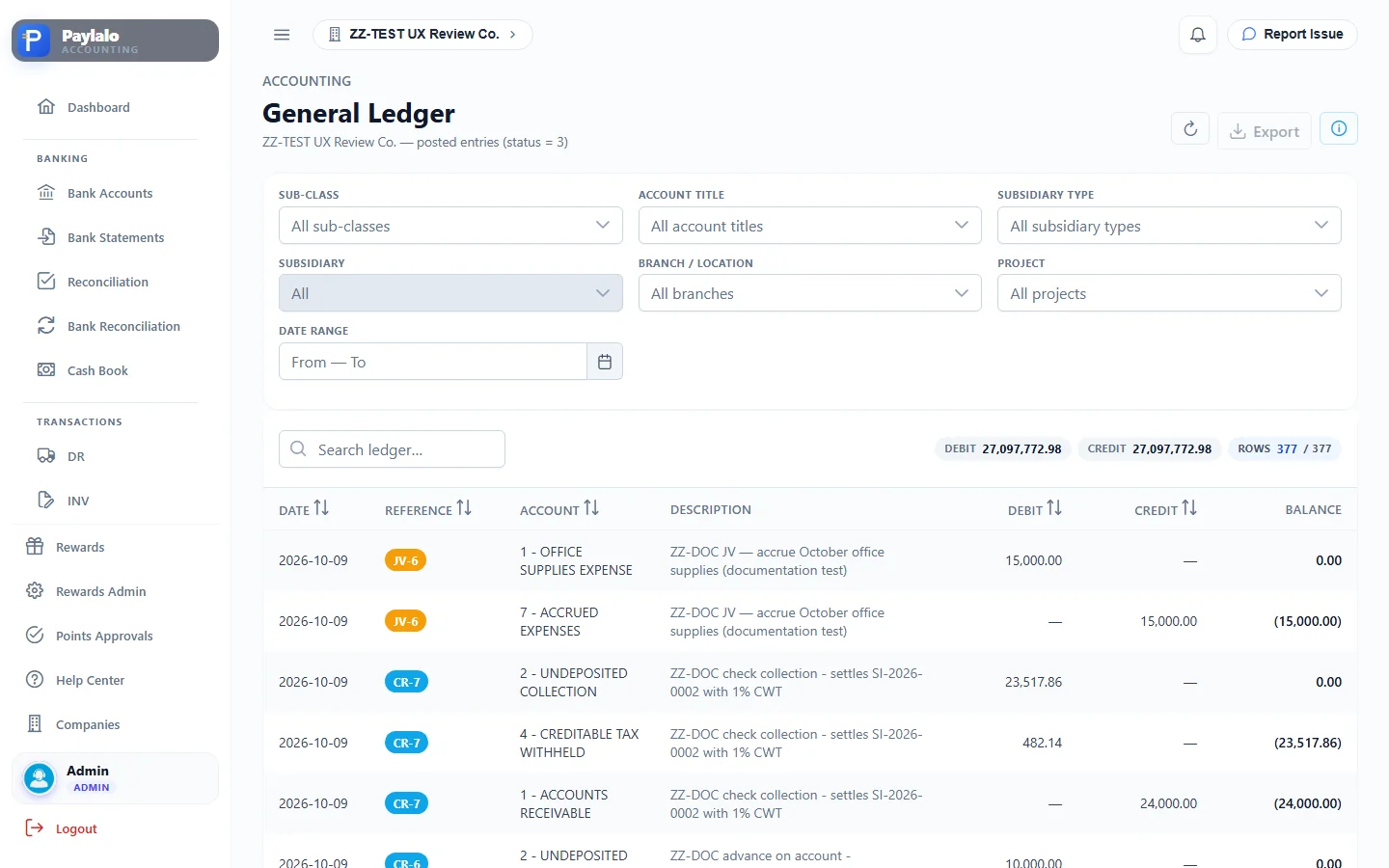This screenshot has height=868, width=1389.
Task: Open the ledger info icon
Action: click(x=1339, y=128)
